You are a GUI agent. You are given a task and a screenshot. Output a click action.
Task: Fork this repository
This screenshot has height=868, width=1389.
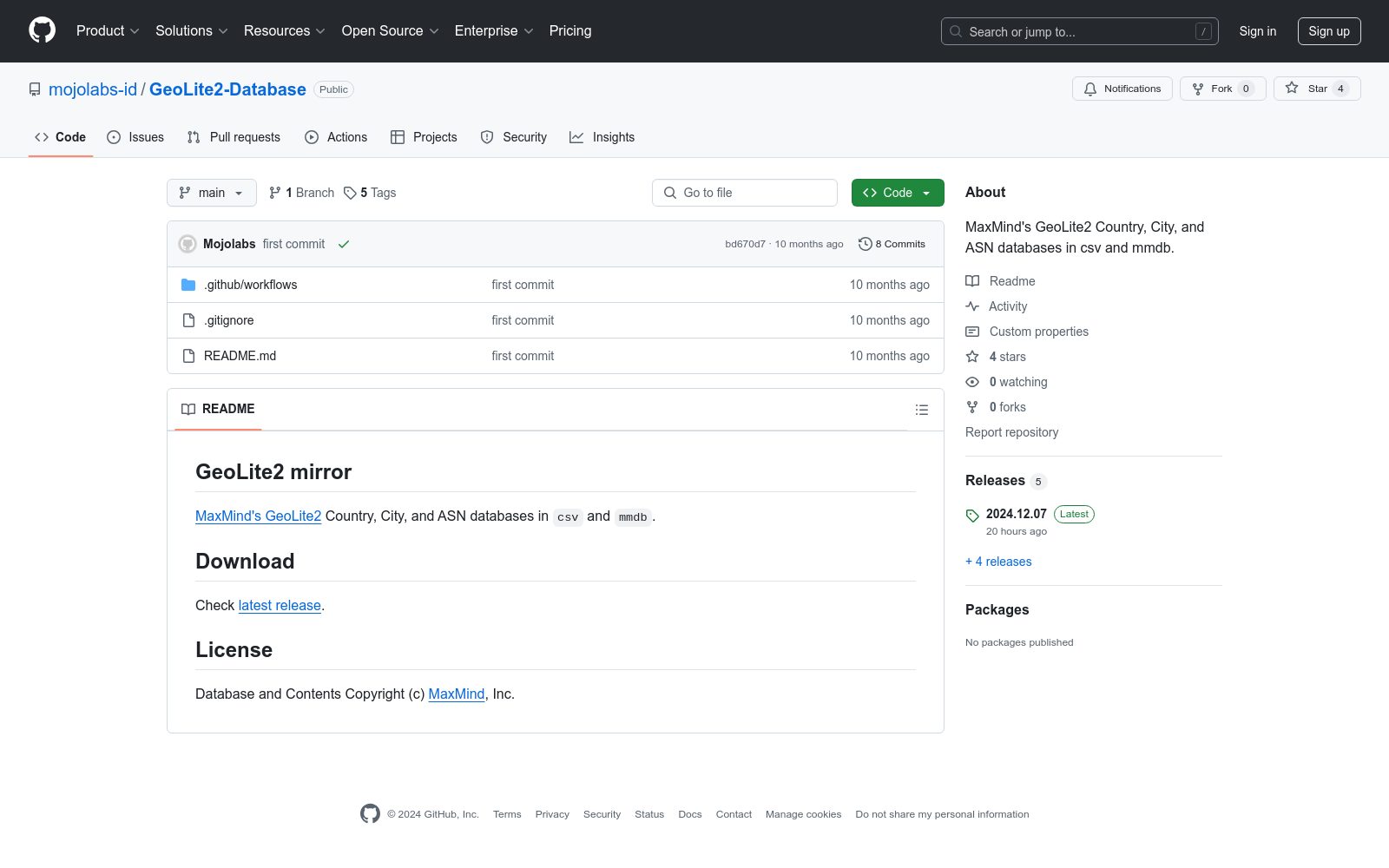click(1223, 89)
